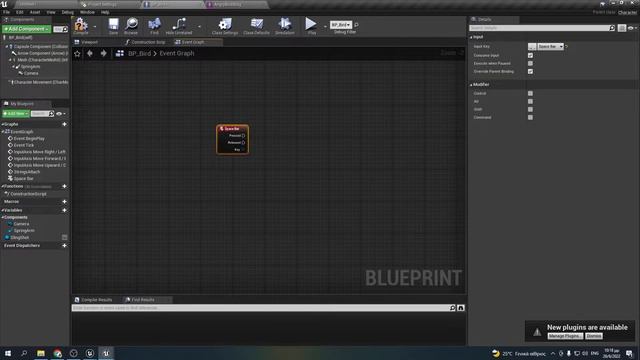The width and height of the screenshot is (640, 360).
Task: Compile the blueprint with the Compile icon
Action: [81, 25]
